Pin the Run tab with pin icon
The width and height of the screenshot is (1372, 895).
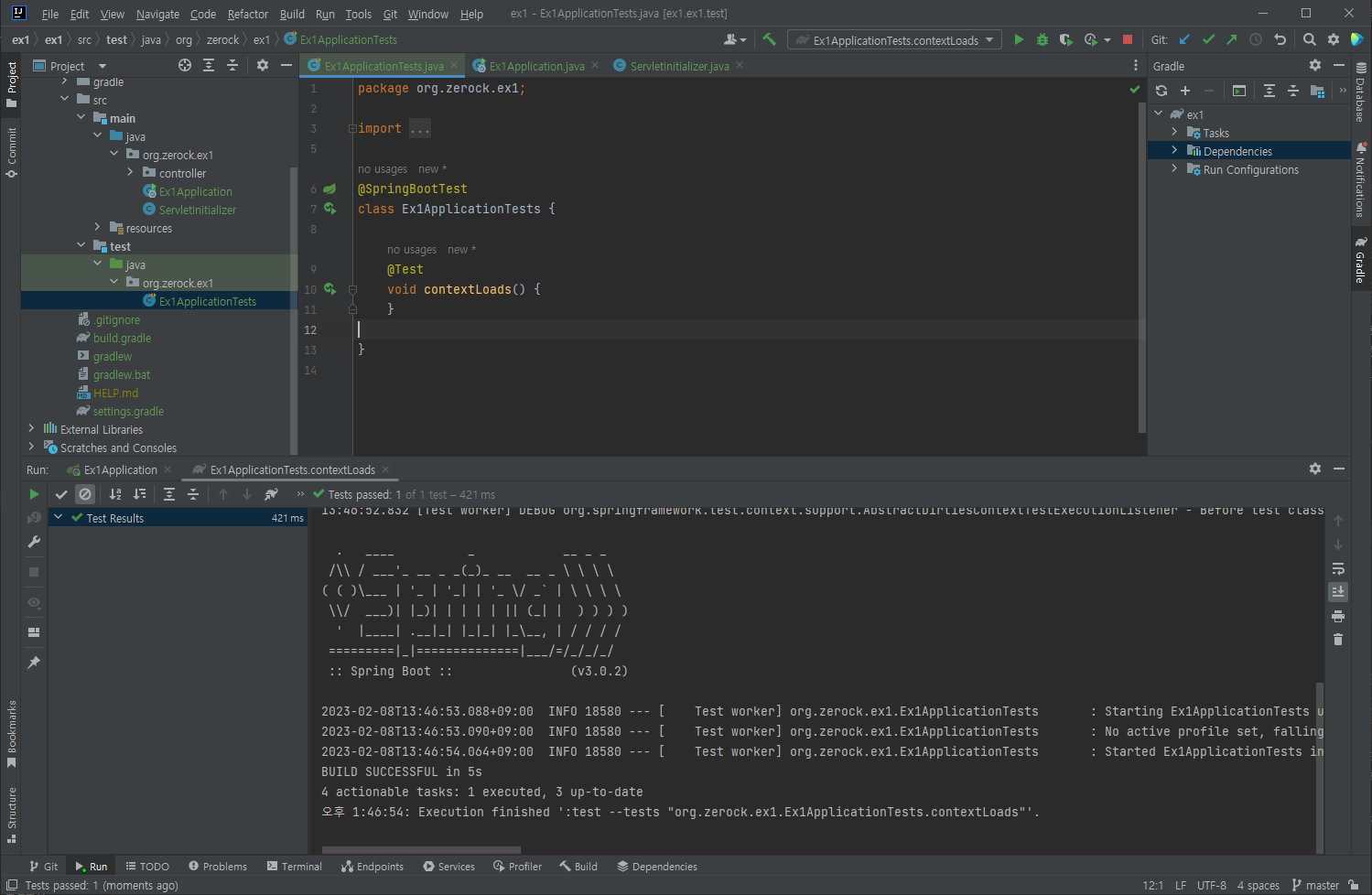coord(34,663)
